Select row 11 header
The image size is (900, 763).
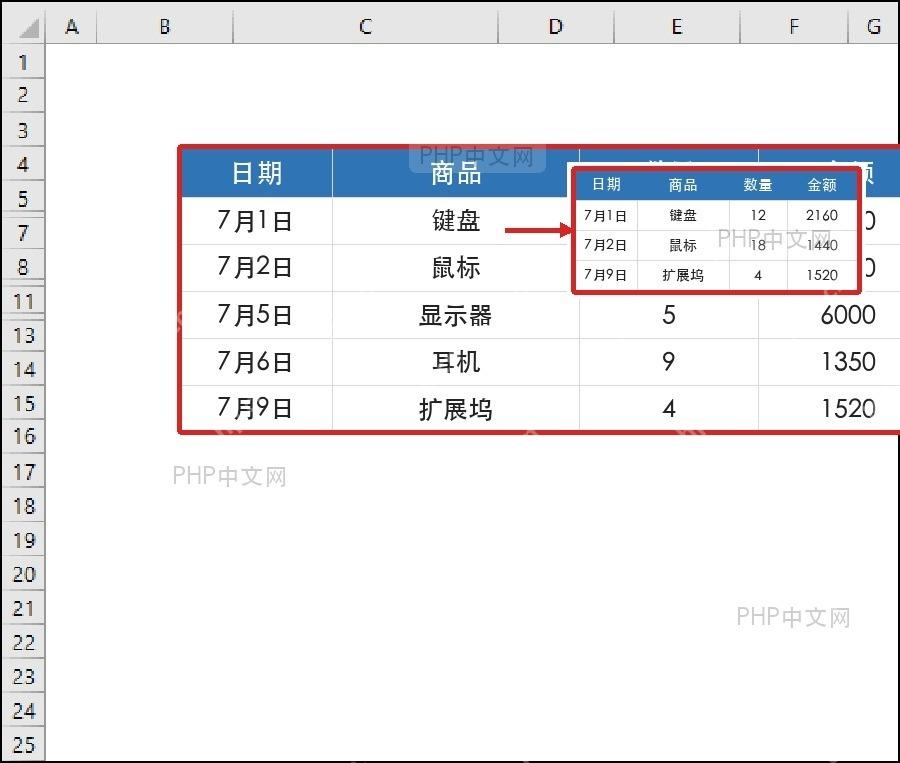pyautogui.click(x=24, y=301)
